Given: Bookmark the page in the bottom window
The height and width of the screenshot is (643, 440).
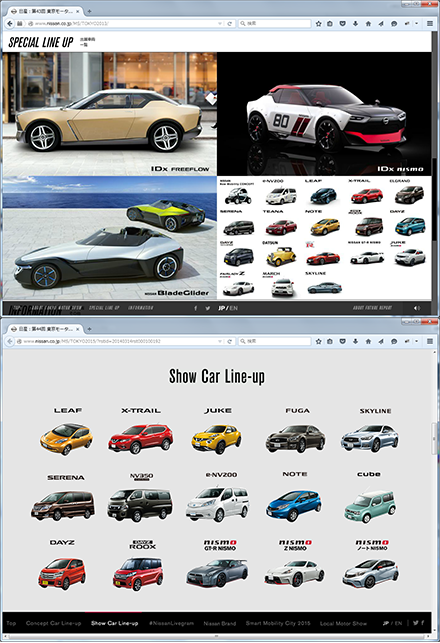Looking at the screenshot, I should (319, 341).
